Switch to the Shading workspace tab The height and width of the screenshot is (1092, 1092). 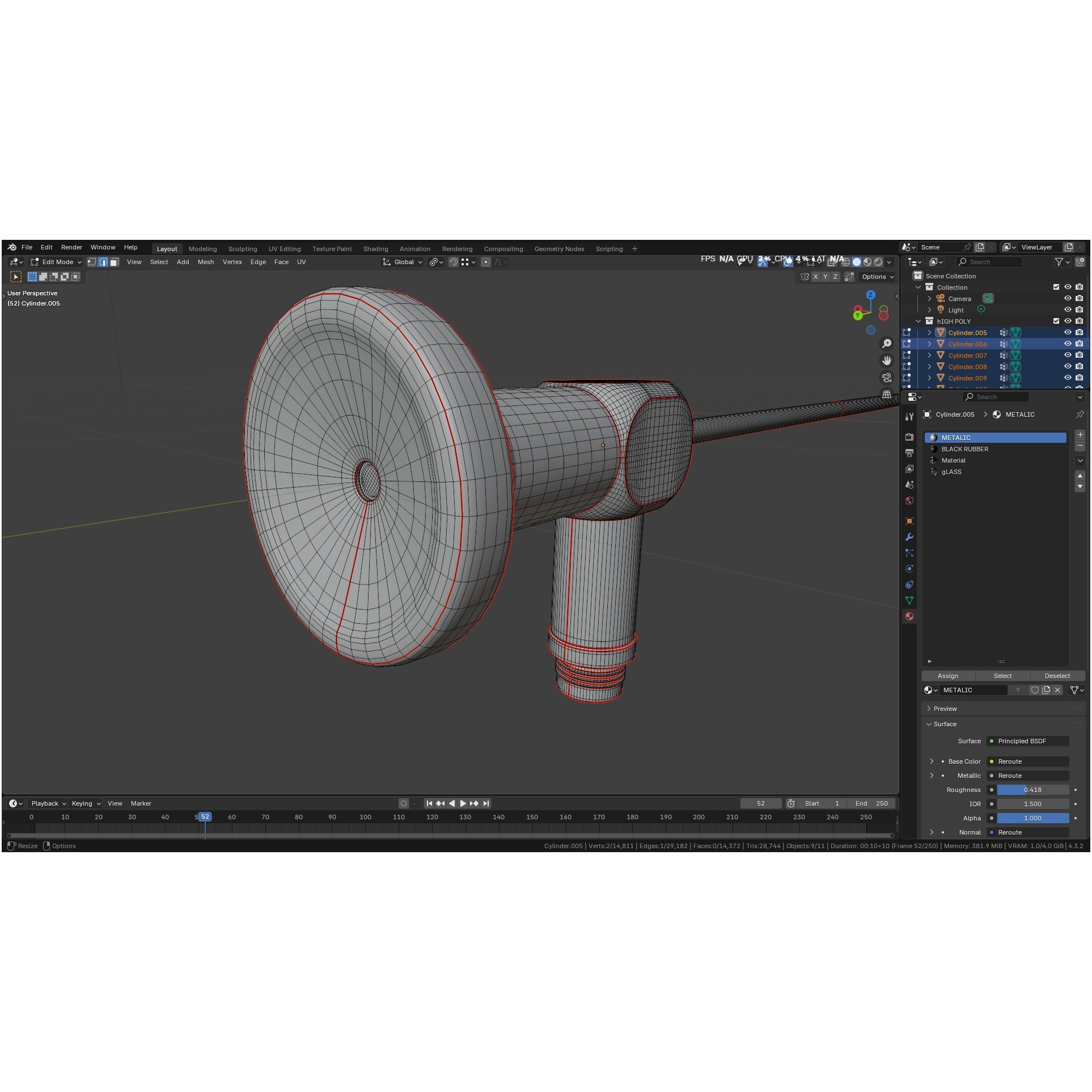376,249
